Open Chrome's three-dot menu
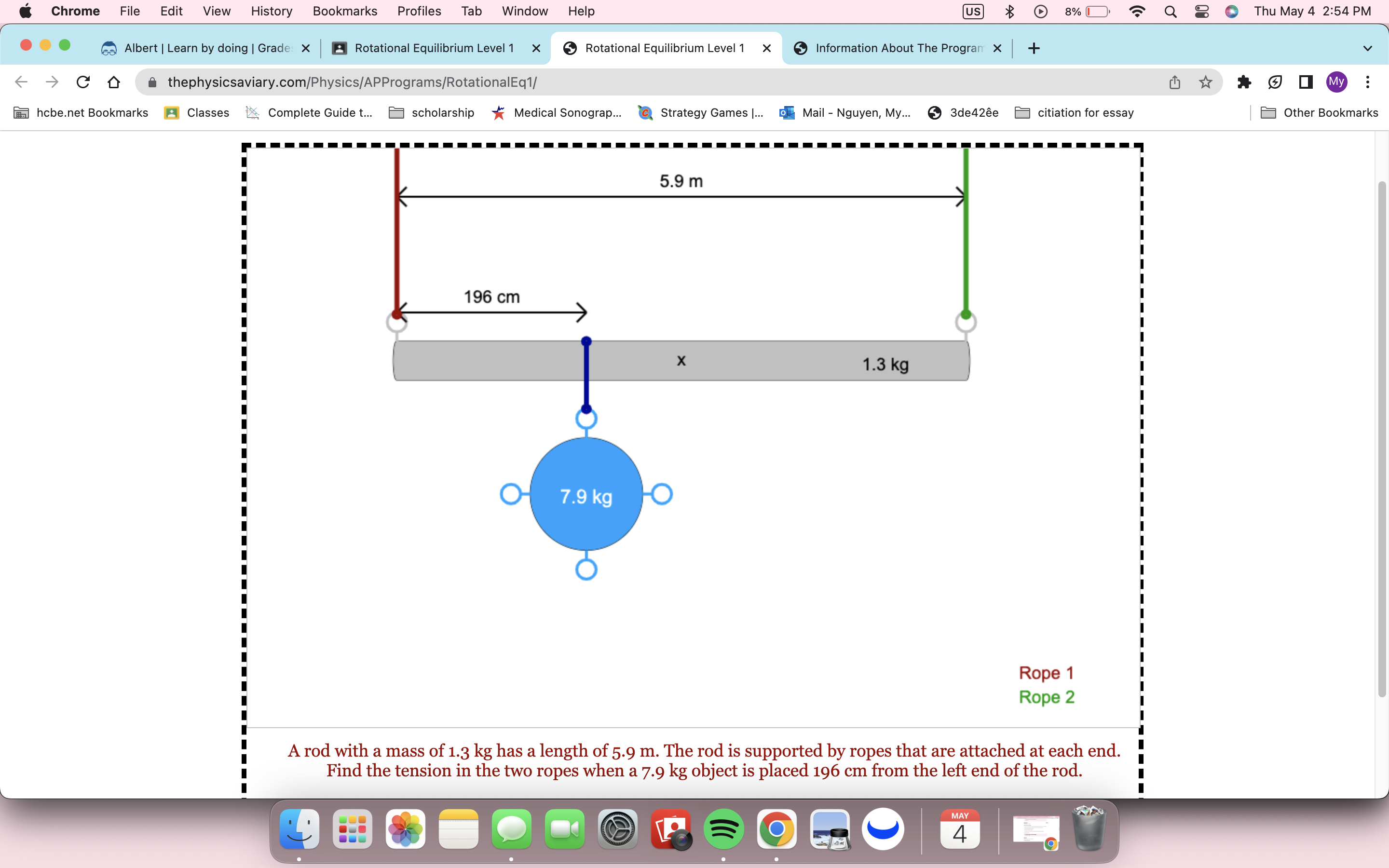1389x868 pixels. [1368, 81]
